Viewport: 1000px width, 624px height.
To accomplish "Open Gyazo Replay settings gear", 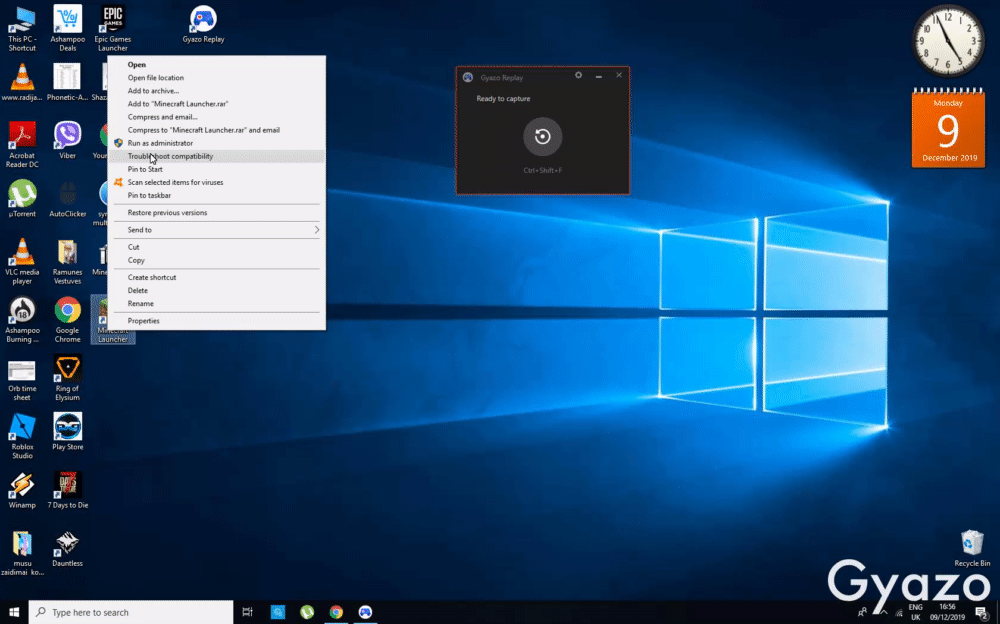I will tap(578, 76).
